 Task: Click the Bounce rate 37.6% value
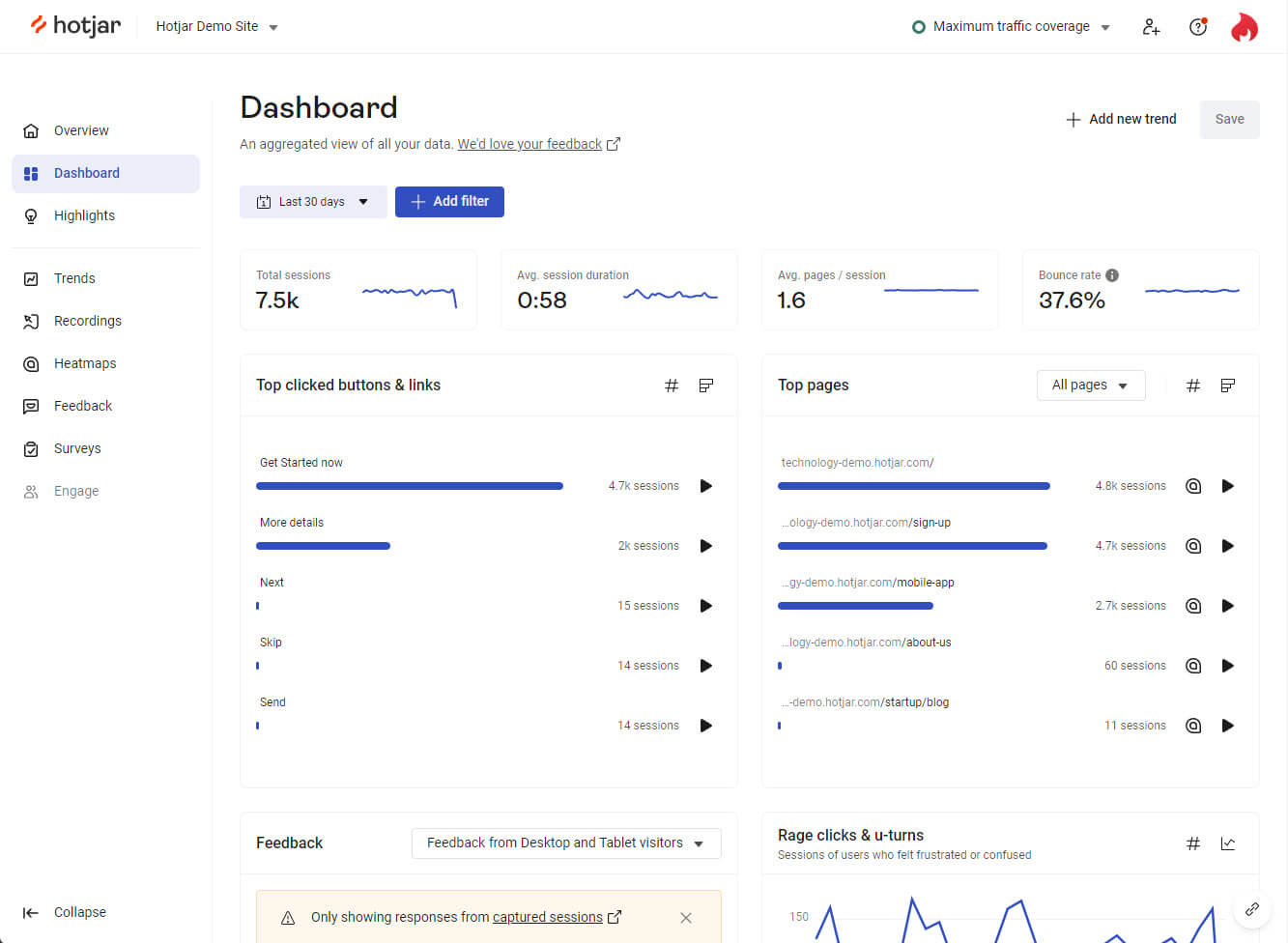(1072, 300)
